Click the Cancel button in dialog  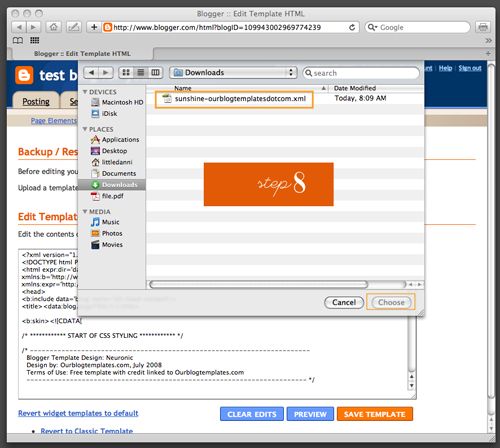point(344,302)
